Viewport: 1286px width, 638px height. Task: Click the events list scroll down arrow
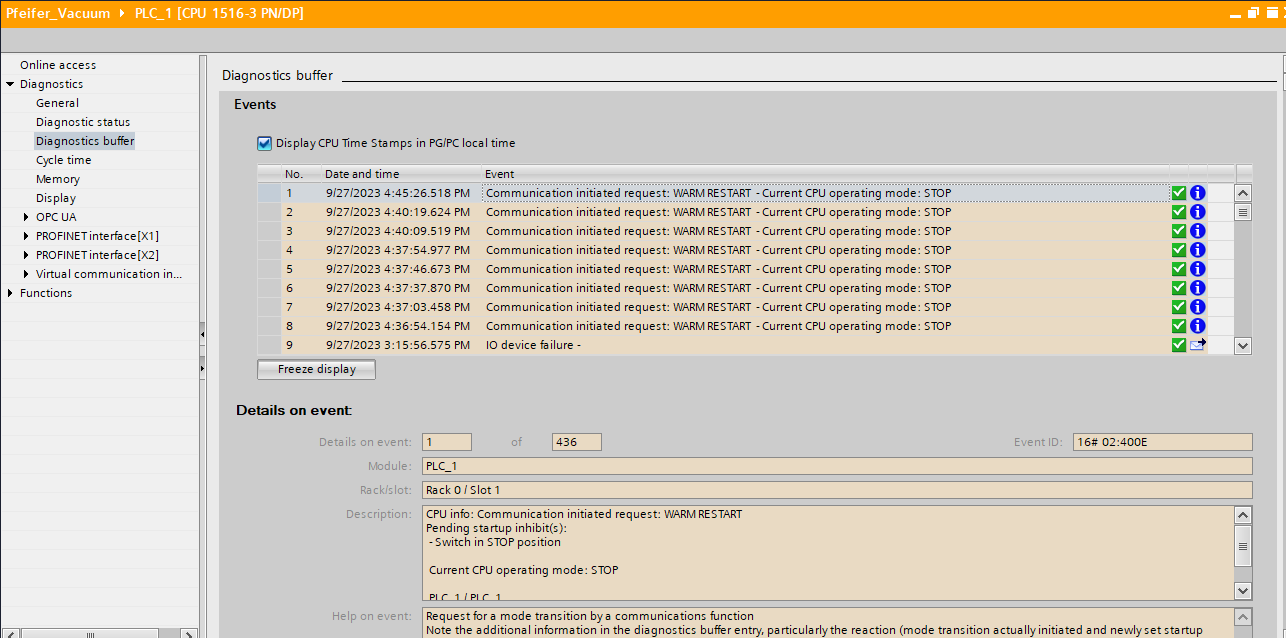[x=1243, y=345]
